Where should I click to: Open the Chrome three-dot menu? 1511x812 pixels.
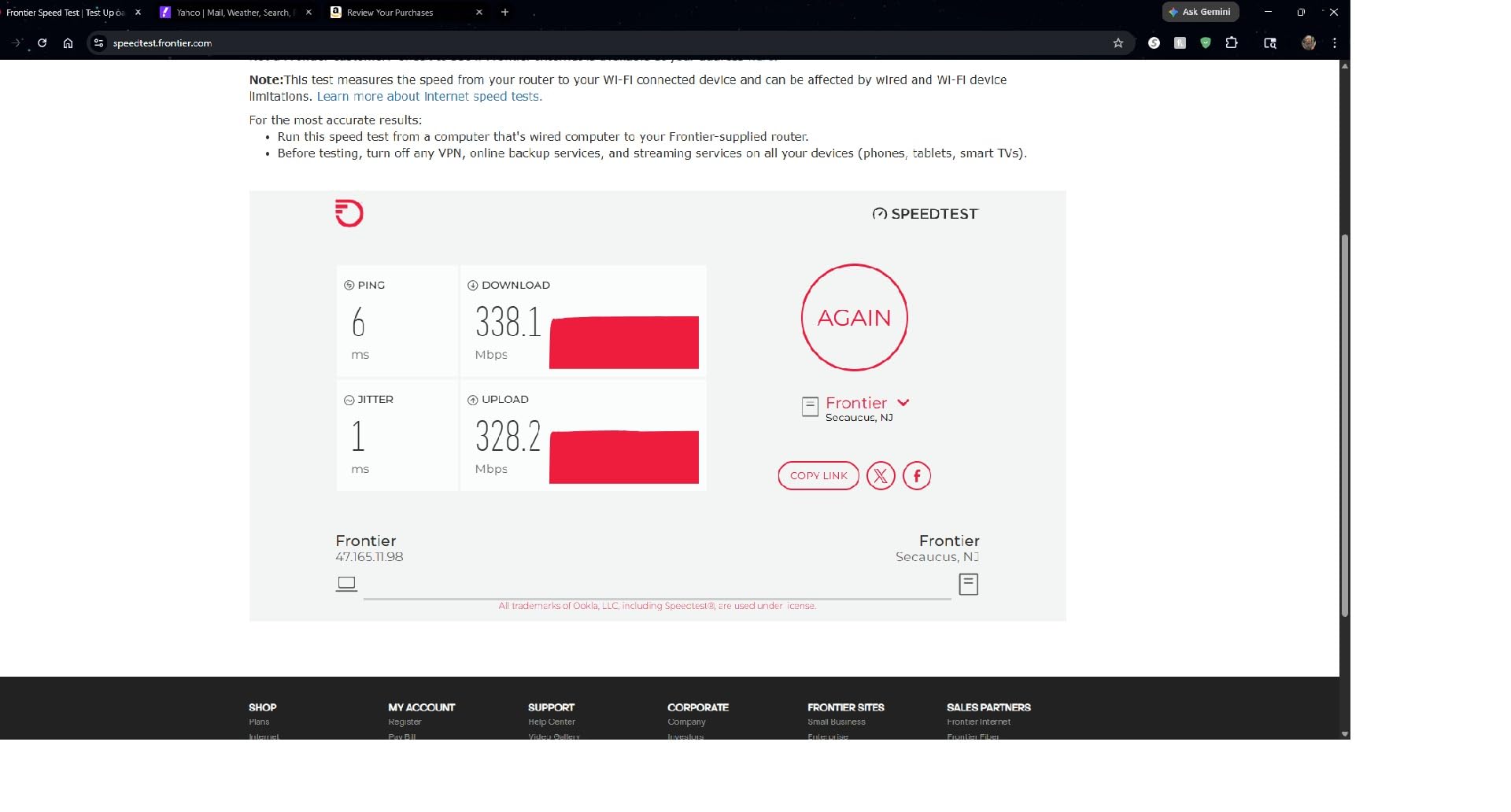[x=1335, y=43]
